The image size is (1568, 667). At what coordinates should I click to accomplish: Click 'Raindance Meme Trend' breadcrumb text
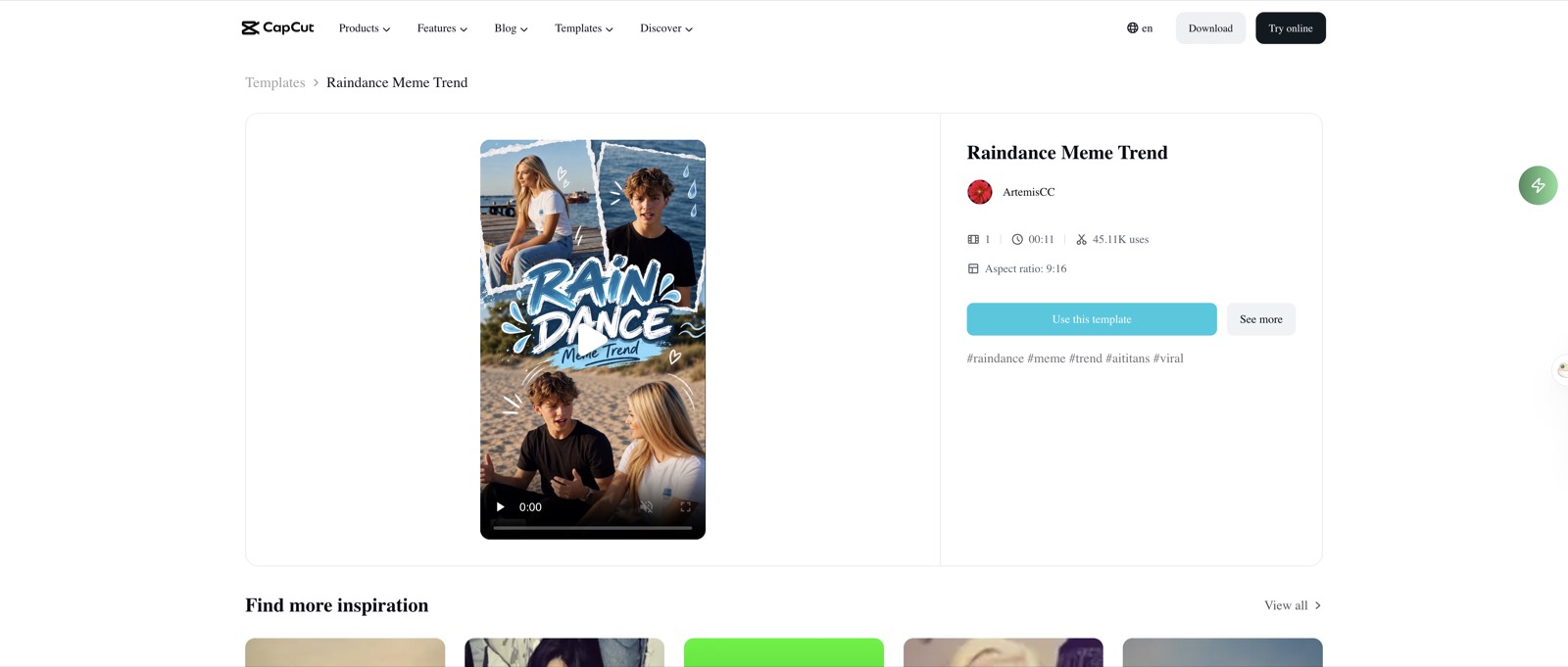point(397,83)
